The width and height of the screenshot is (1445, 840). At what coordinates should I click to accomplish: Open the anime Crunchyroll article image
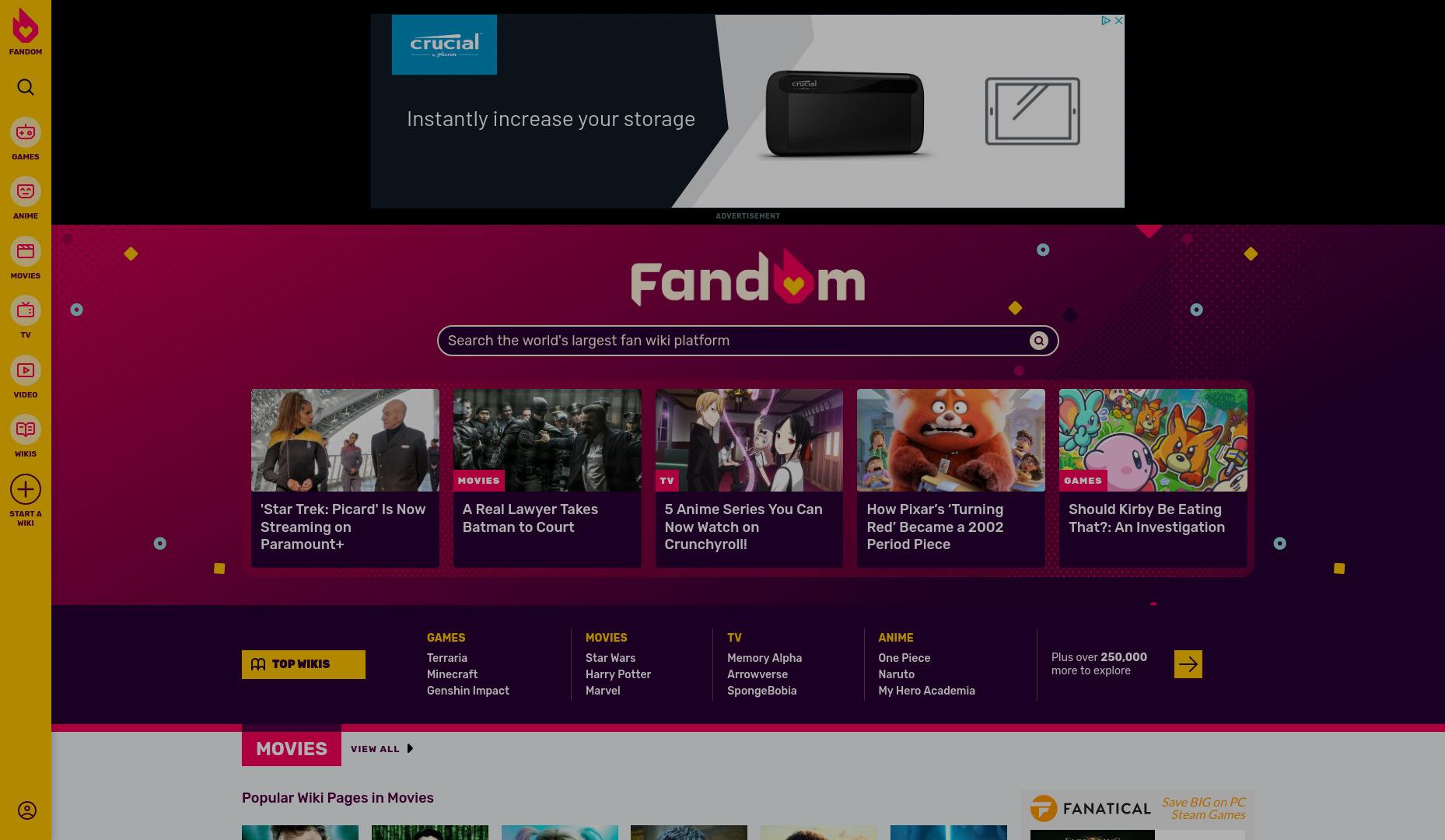coord(749,440)
